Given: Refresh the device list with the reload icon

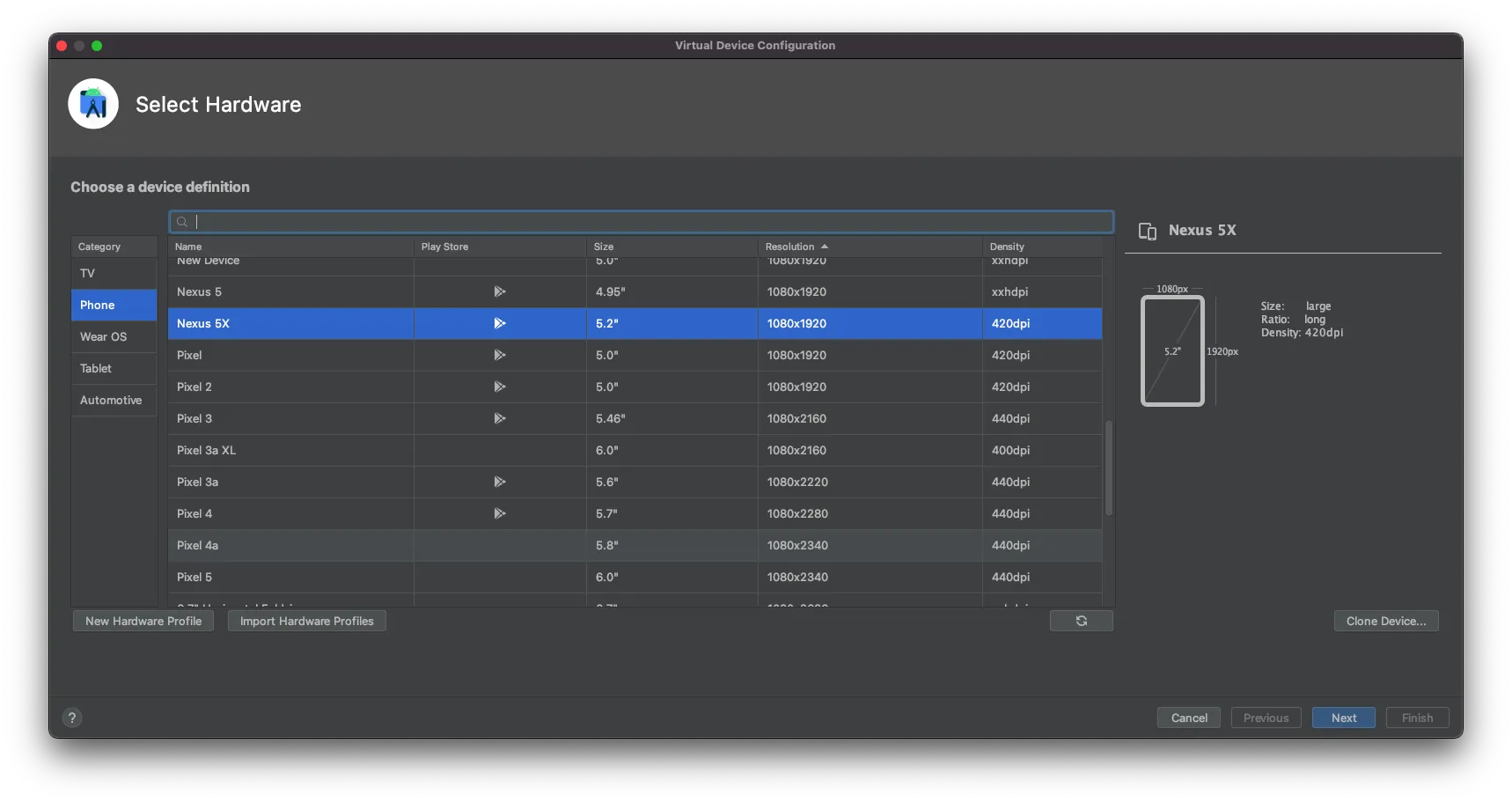Looking at the screenshot, I should (1081, 621).
